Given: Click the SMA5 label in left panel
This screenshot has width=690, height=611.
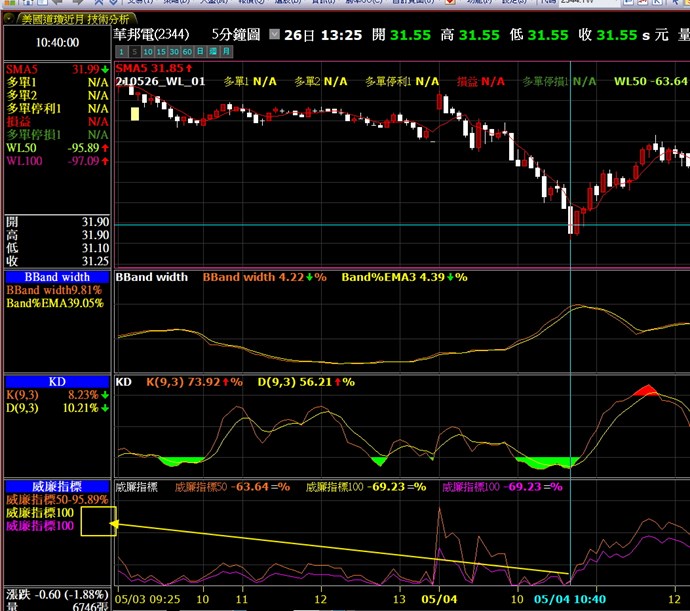Looking at the screenshot, I should [x=24, y=69].
